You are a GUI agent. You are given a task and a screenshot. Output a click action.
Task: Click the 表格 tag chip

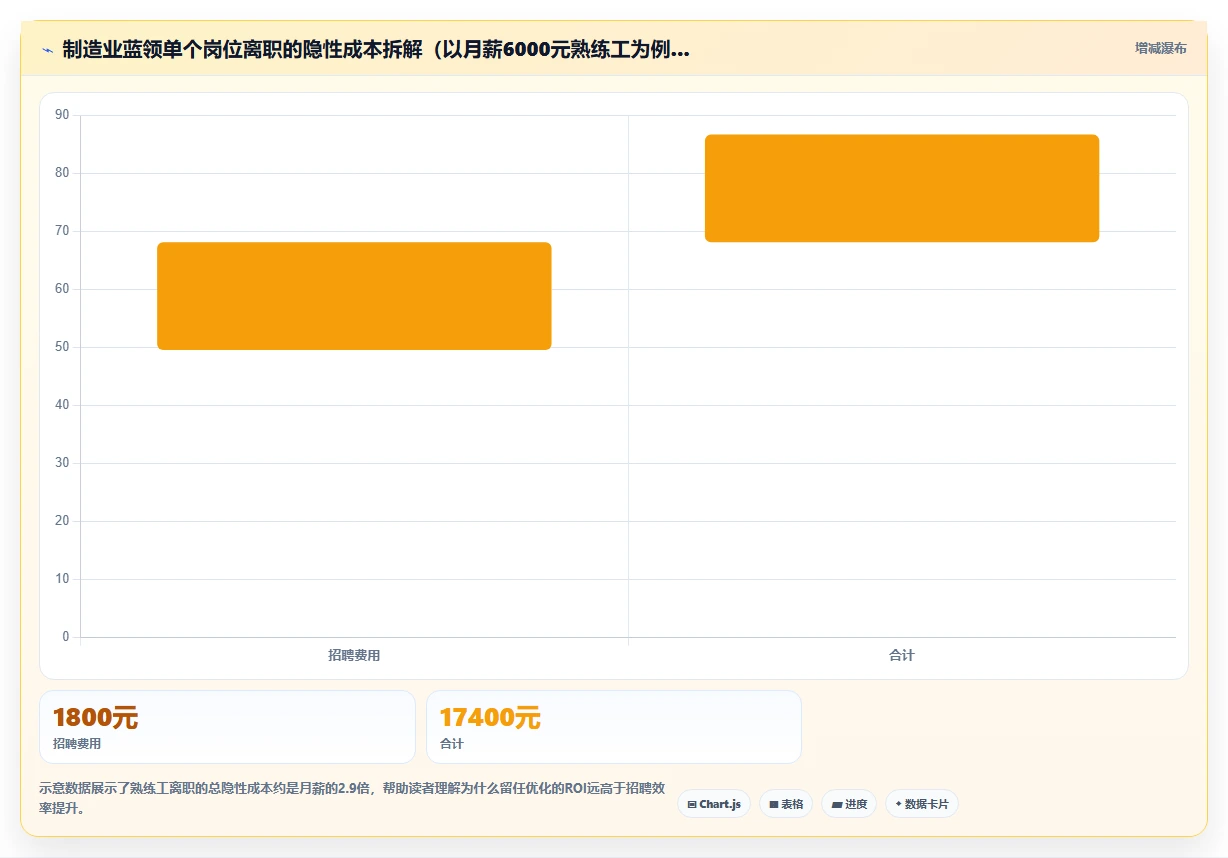click(x=786, y=804)
